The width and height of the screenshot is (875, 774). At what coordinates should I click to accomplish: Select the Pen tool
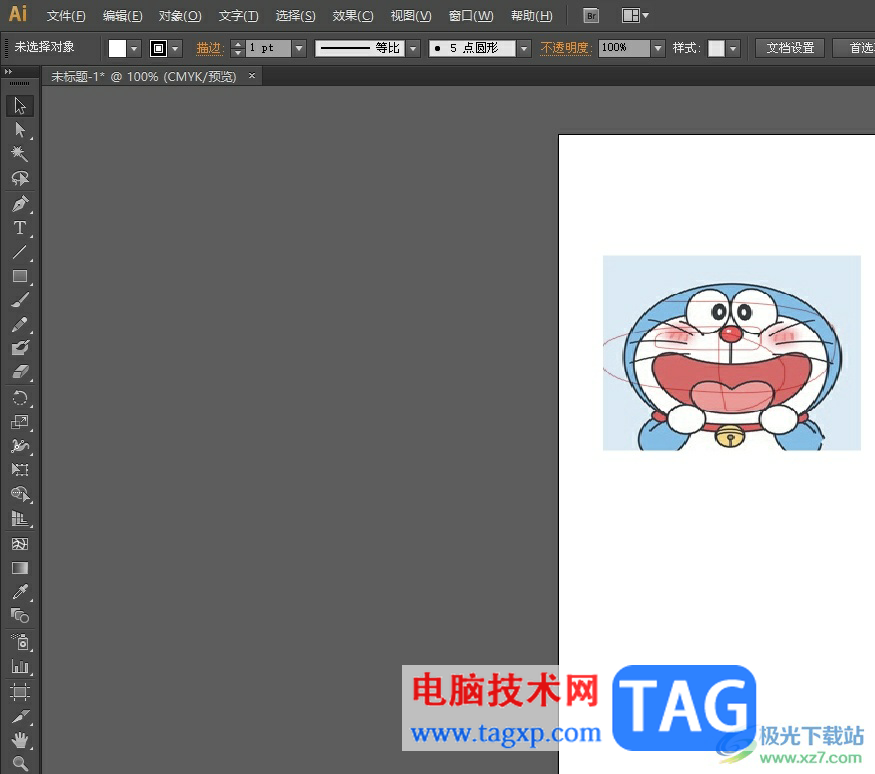pos(20,204)
